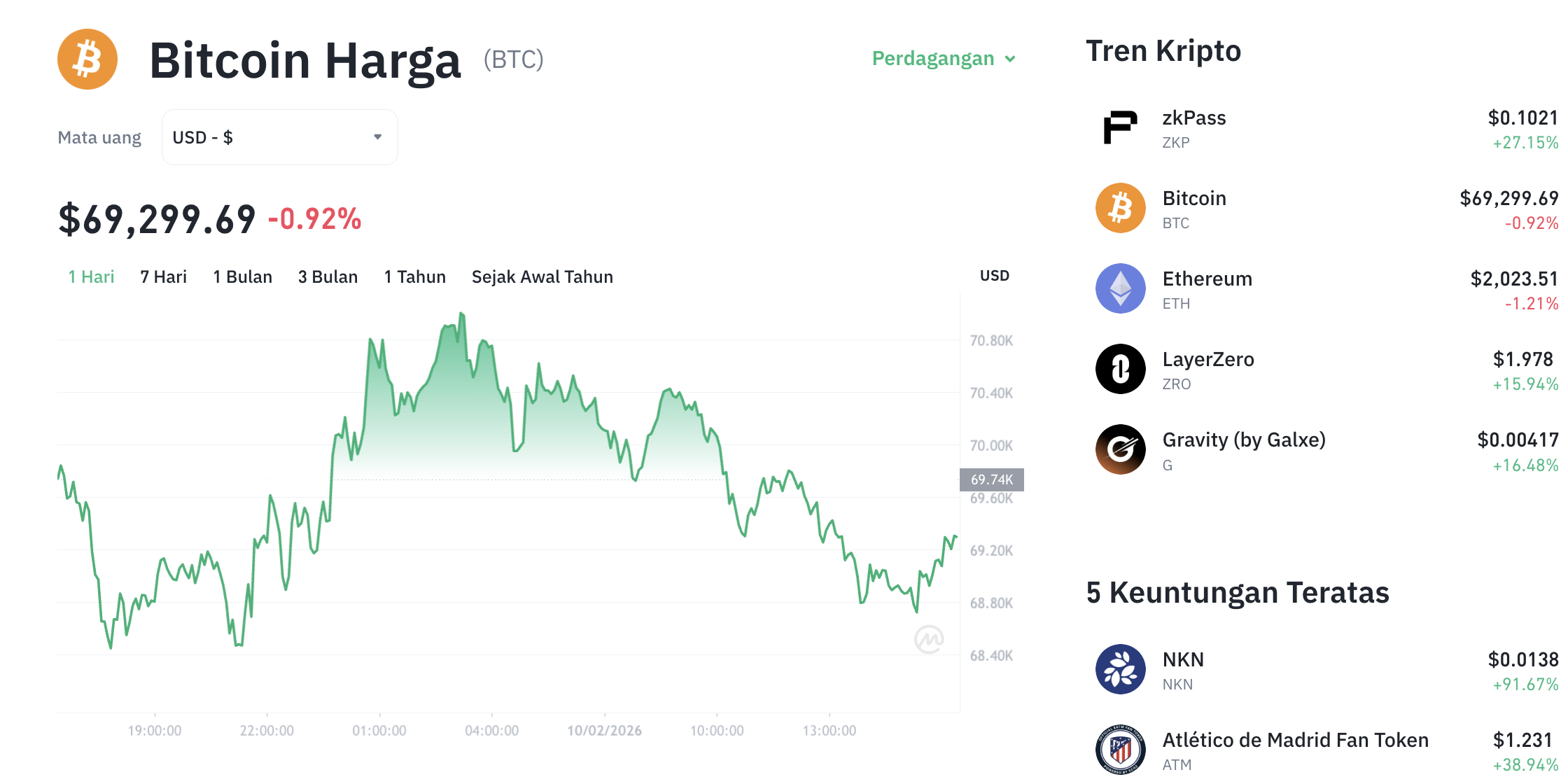Click the Ethereum diamond icon

point(1119,288)
